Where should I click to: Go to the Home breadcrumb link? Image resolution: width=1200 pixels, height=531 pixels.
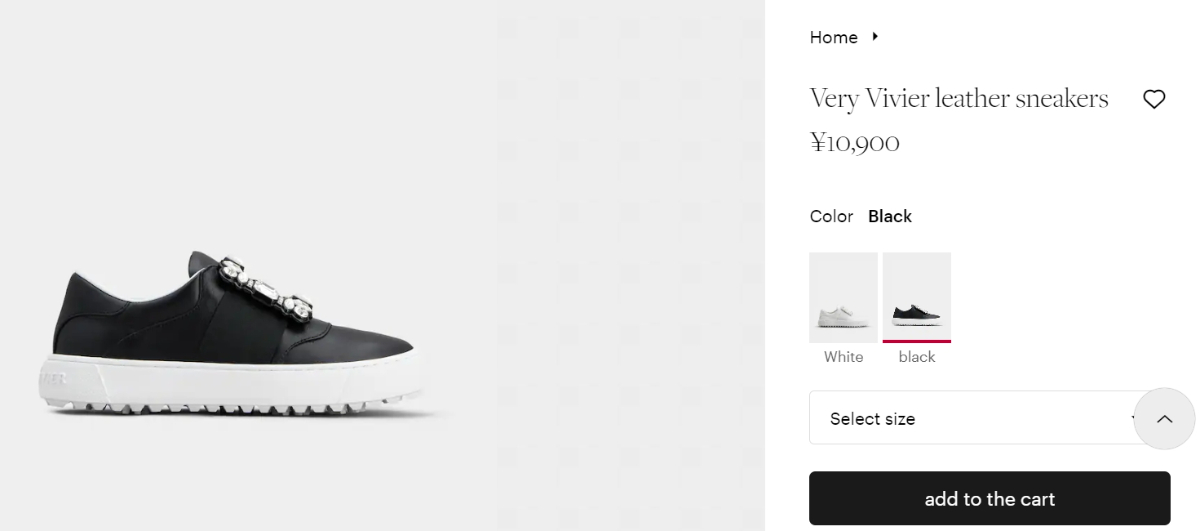pyautogui.click(x=833, y=37)
